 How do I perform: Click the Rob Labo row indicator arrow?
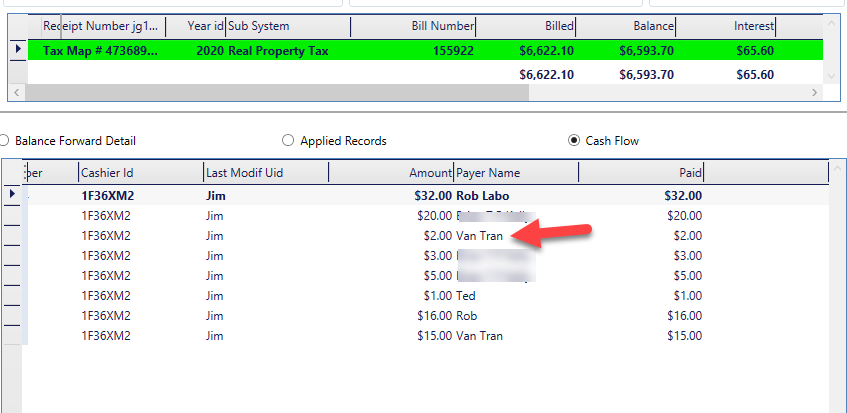[x=12, y=194]
